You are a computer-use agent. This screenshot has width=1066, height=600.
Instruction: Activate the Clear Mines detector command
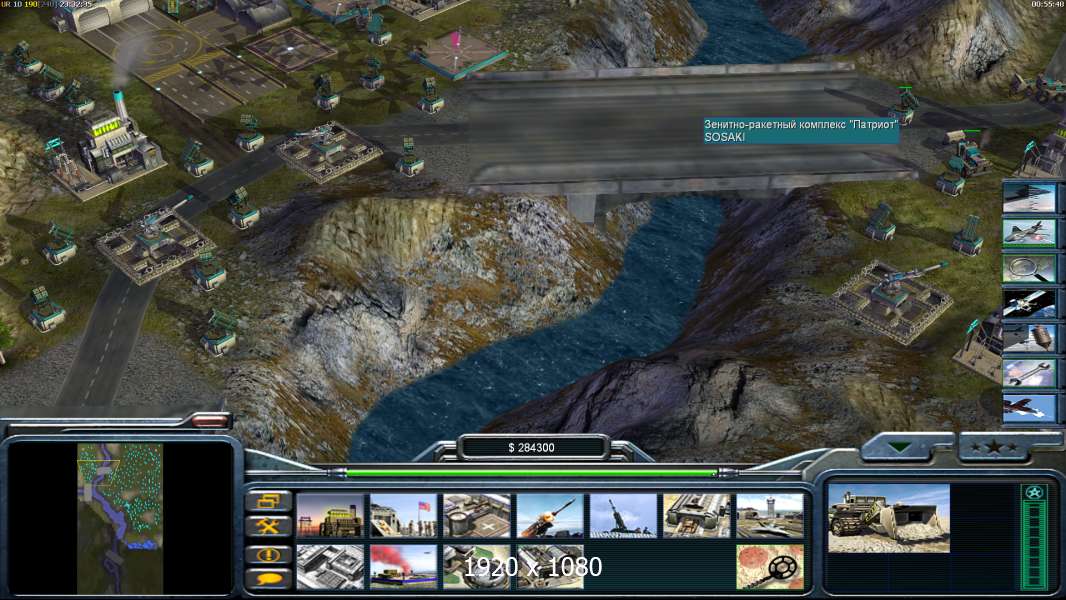tap(770, 566)
